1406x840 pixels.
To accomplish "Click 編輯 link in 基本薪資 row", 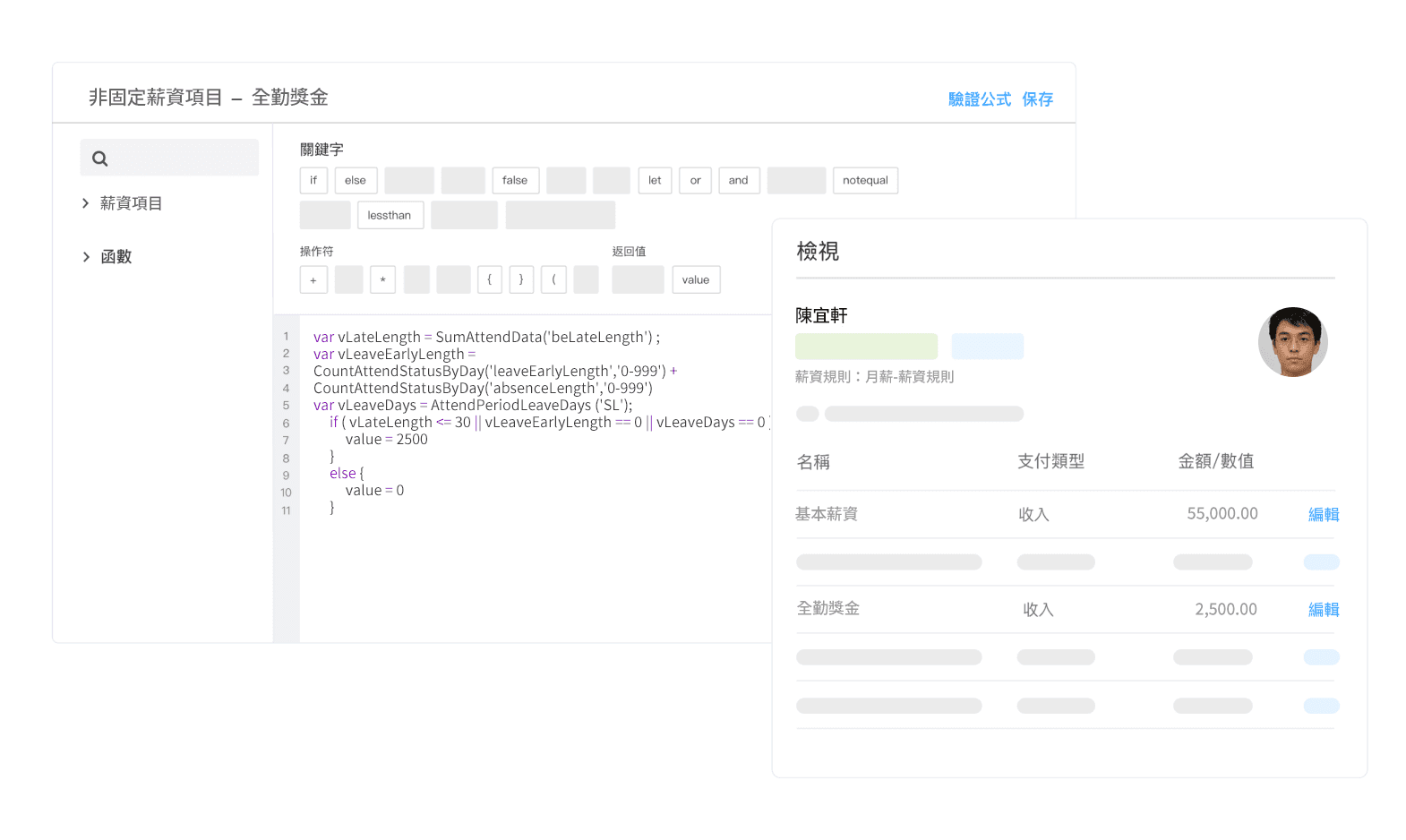I will pos(1324,514).
